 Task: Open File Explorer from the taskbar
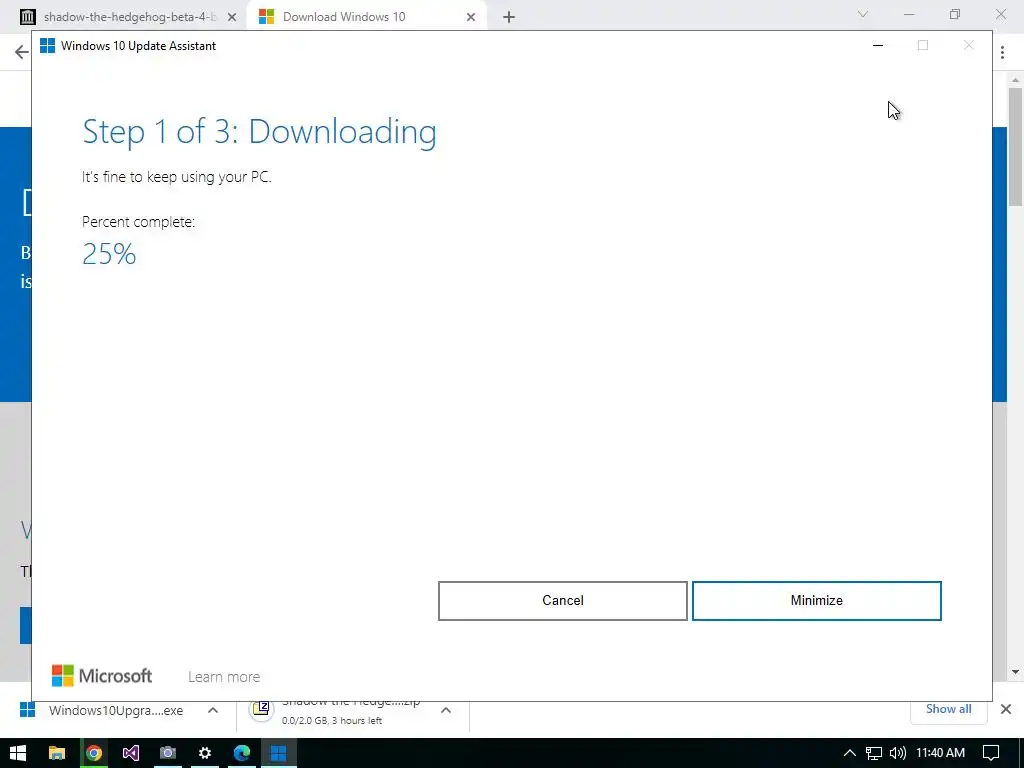57,753
